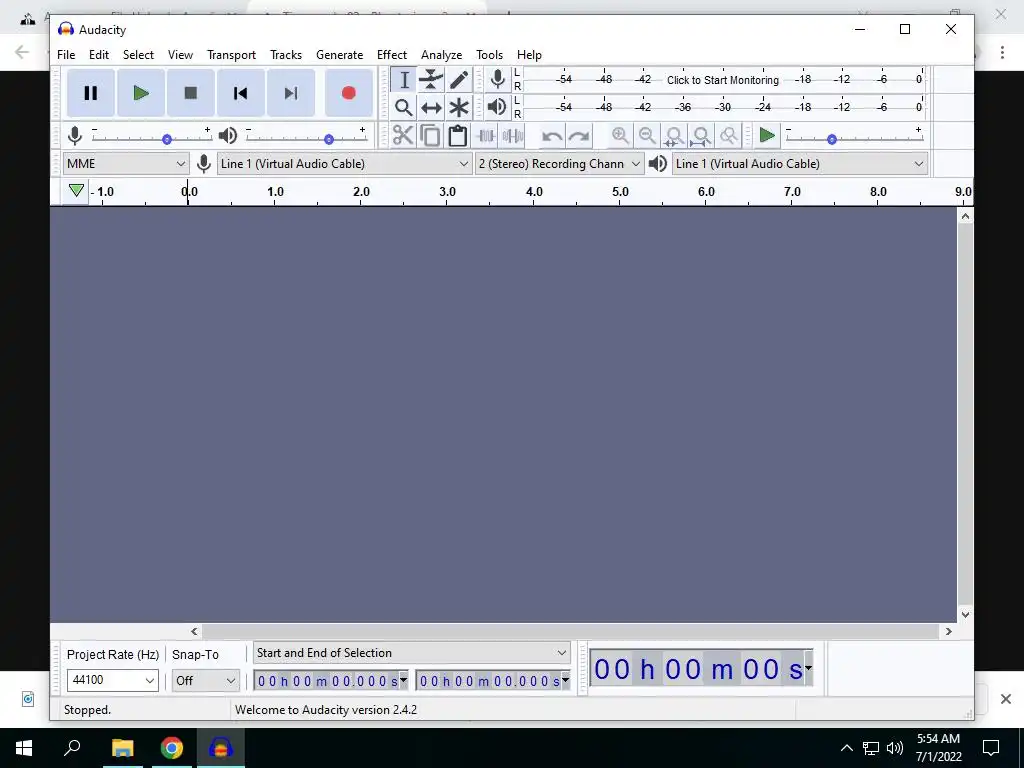Open the recording device Line 1 dropdown

(x=344, y=164)
